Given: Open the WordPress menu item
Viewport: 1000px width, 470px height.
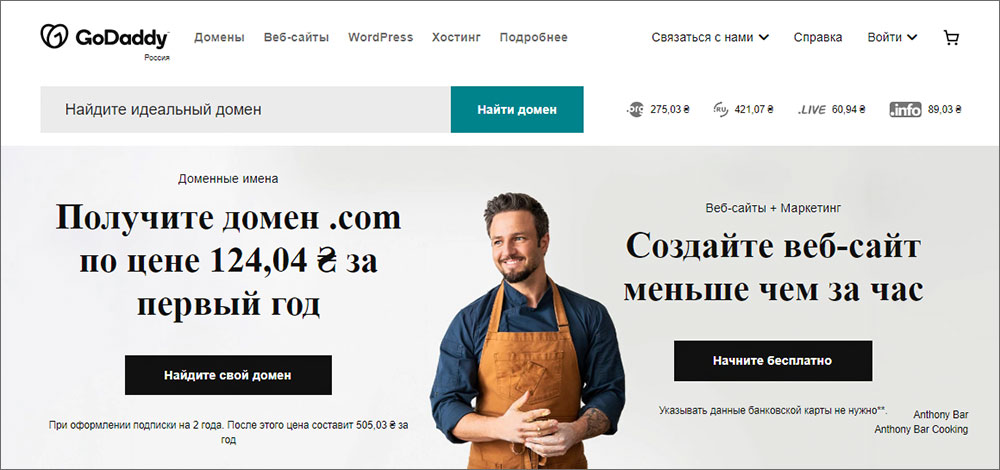Looking at the screenshot, I should click(x=381, y=38).
